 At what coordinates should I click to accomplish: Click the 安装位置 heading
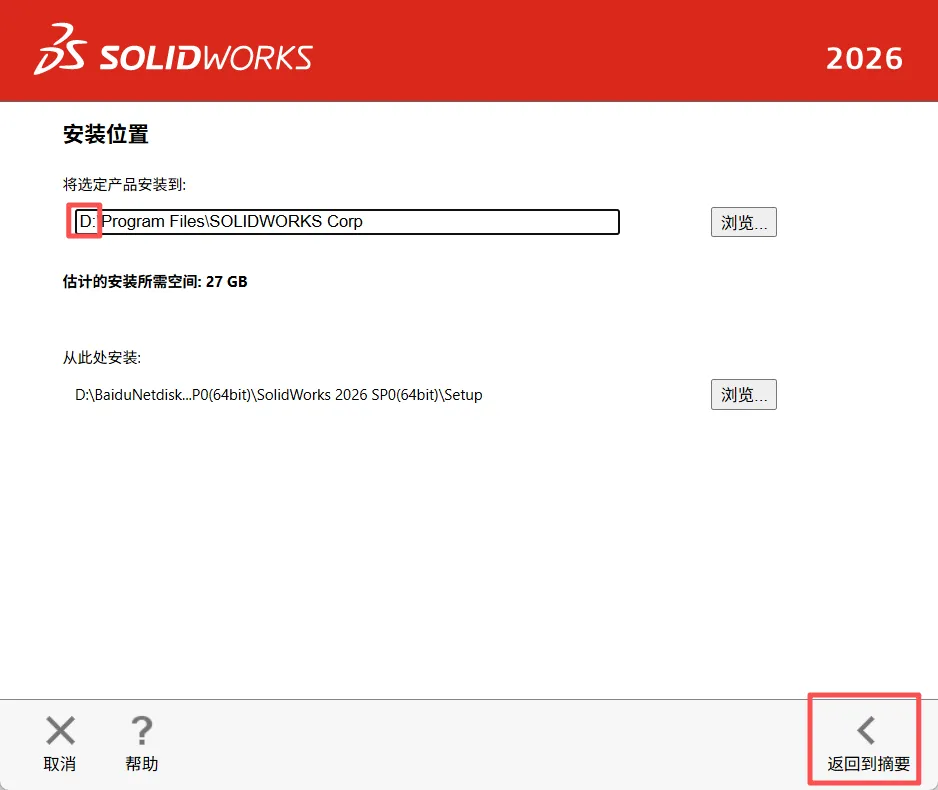(x=106, y=134)
